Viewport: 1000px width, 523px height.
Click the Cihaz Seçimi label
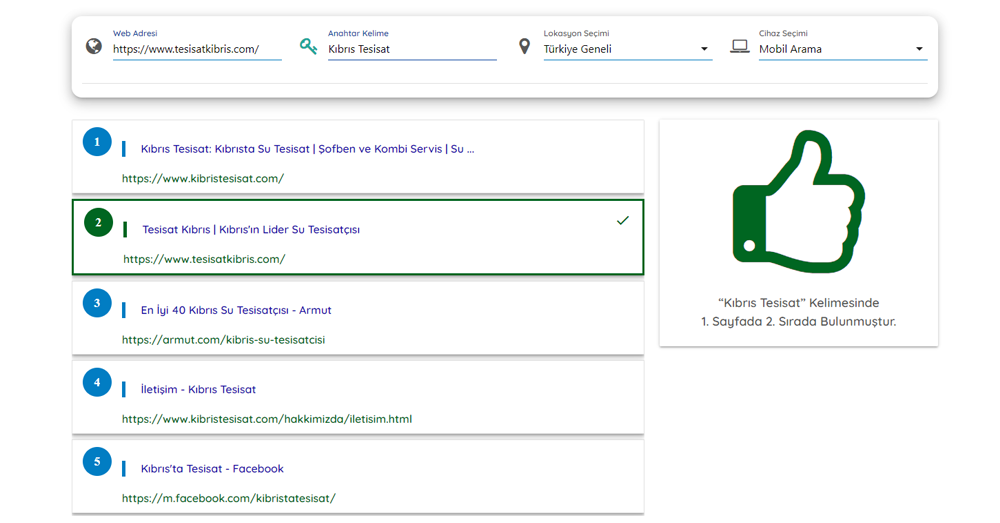point(783,33)
